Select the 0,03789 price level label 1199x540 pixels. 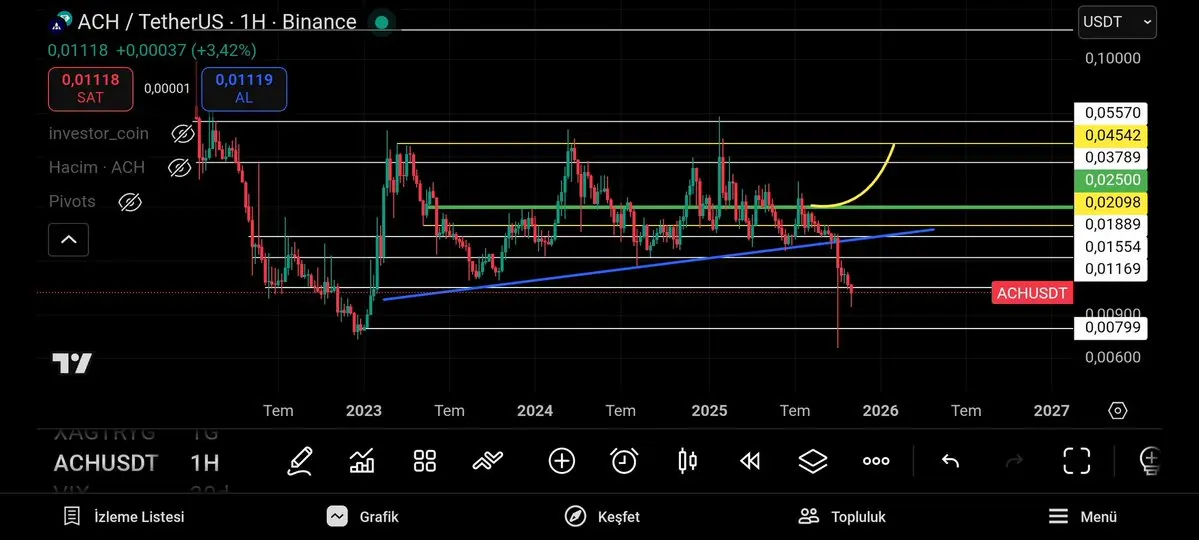(x=1110, y=158)
